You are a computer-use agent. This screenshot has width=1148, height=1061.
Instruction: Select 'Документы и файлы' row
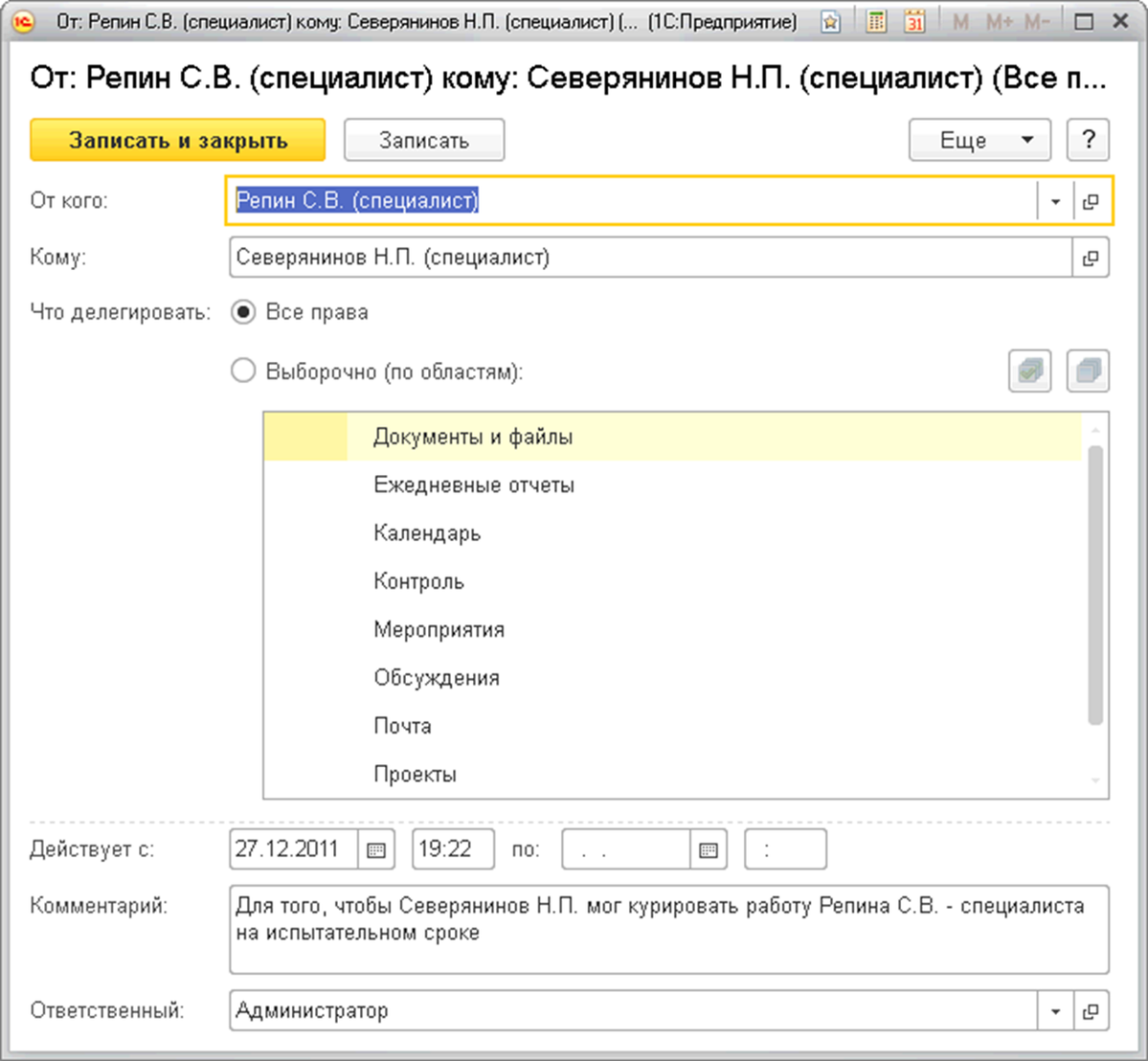coord(672,437)
